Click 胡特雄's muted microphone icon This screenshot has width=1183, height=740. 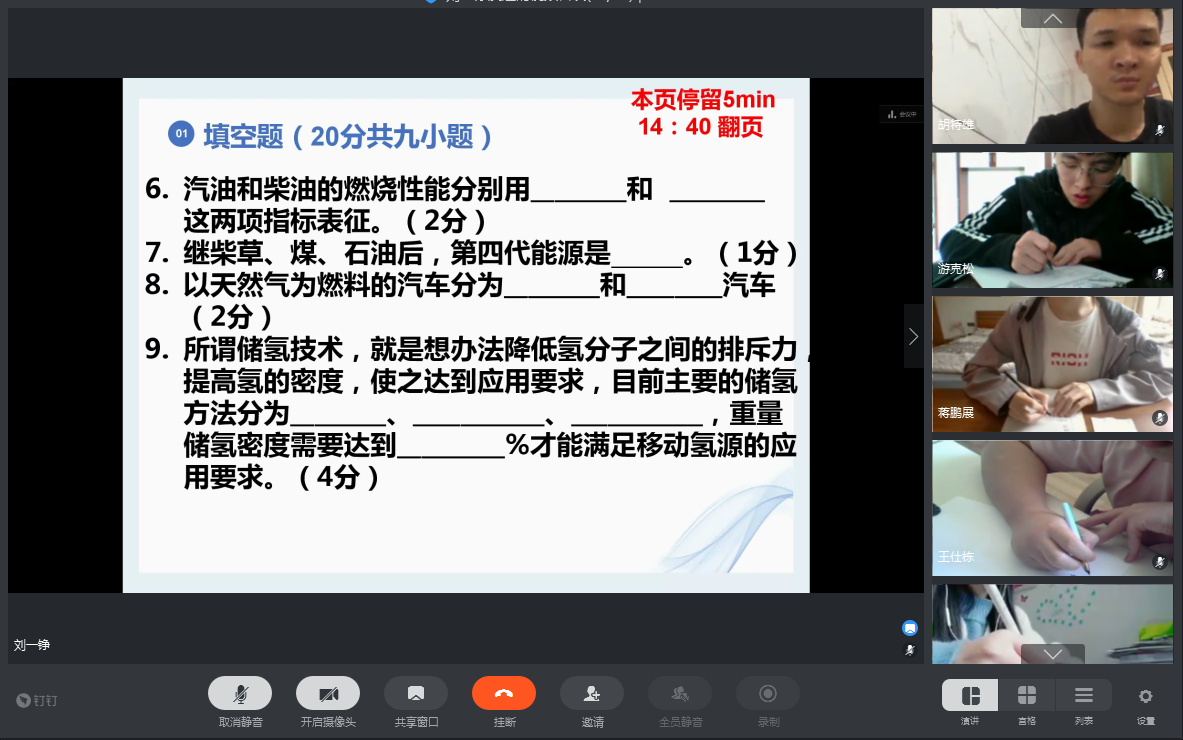[1160, 130]
